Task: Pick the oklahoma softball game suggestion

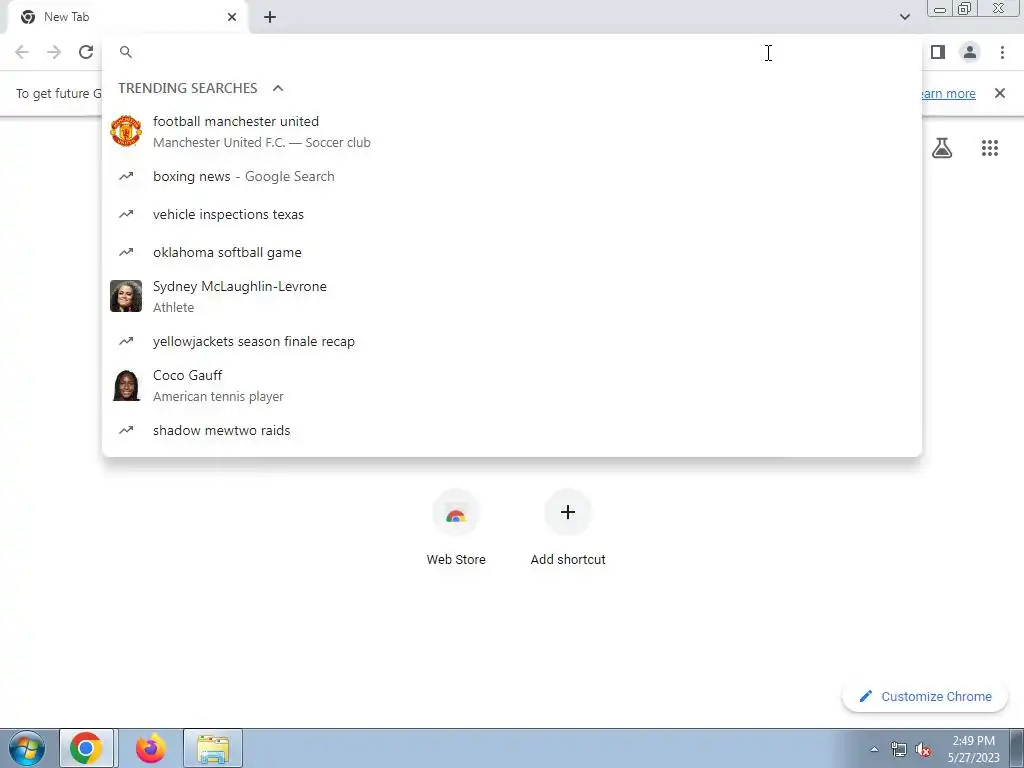Action: coord(512,252)
